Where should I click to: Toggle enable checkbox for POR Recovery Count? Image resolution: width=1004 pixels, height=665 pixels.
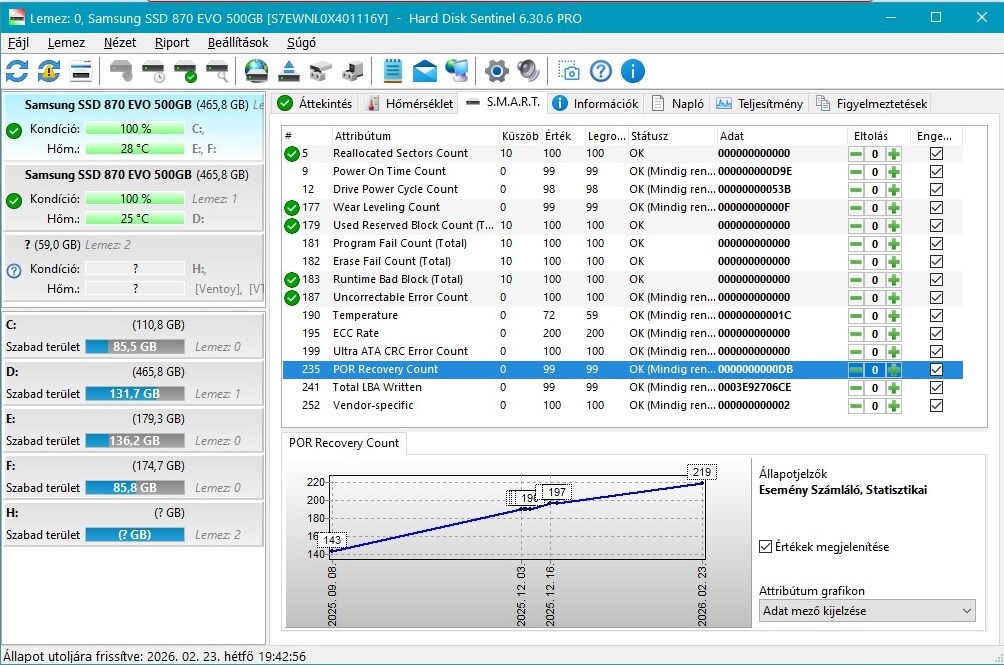click(x=936, y=369)
